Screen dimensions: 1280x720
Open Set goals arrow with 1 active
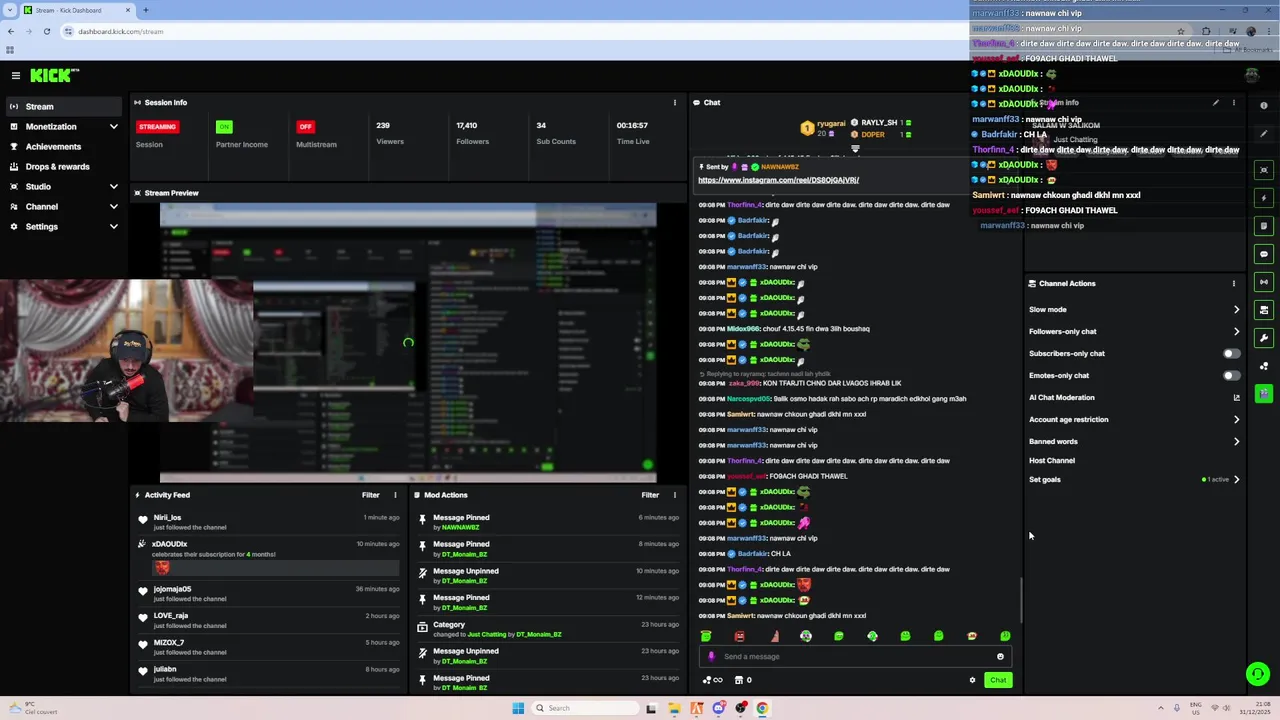click(1236, 480)
